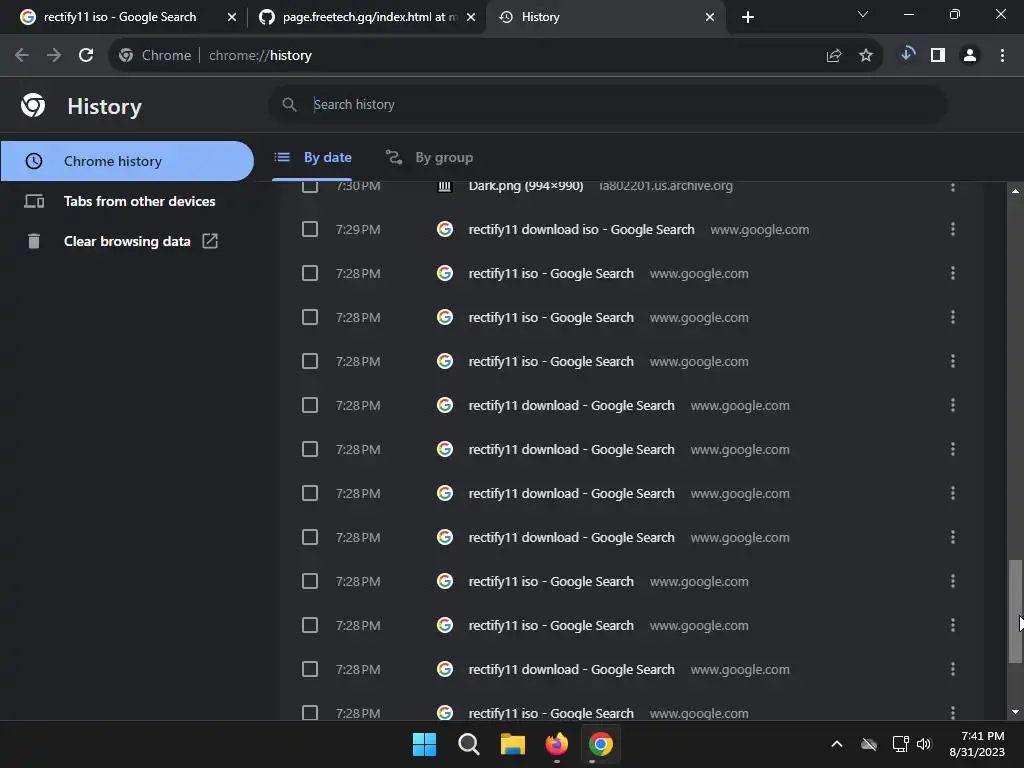This screenshot has height=768, width=1024.
Task: Click the cloud sync icon in system tray
Action: [x=869, y=744]
